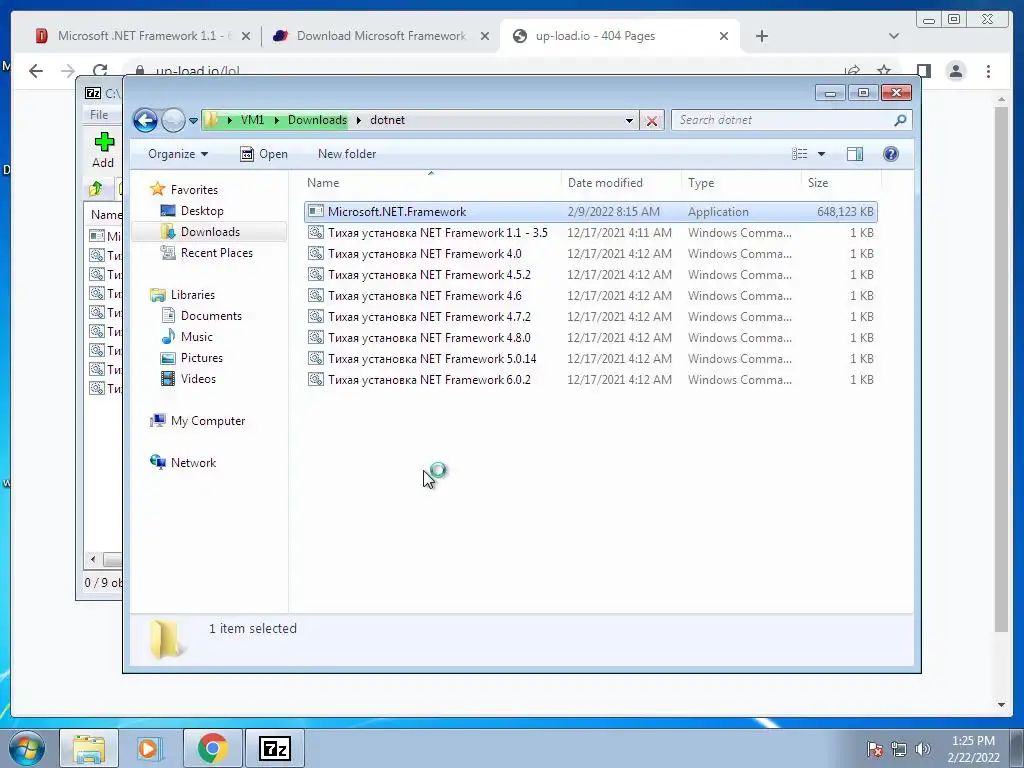Go back with the Explorer Back arrow

[145, 120]
